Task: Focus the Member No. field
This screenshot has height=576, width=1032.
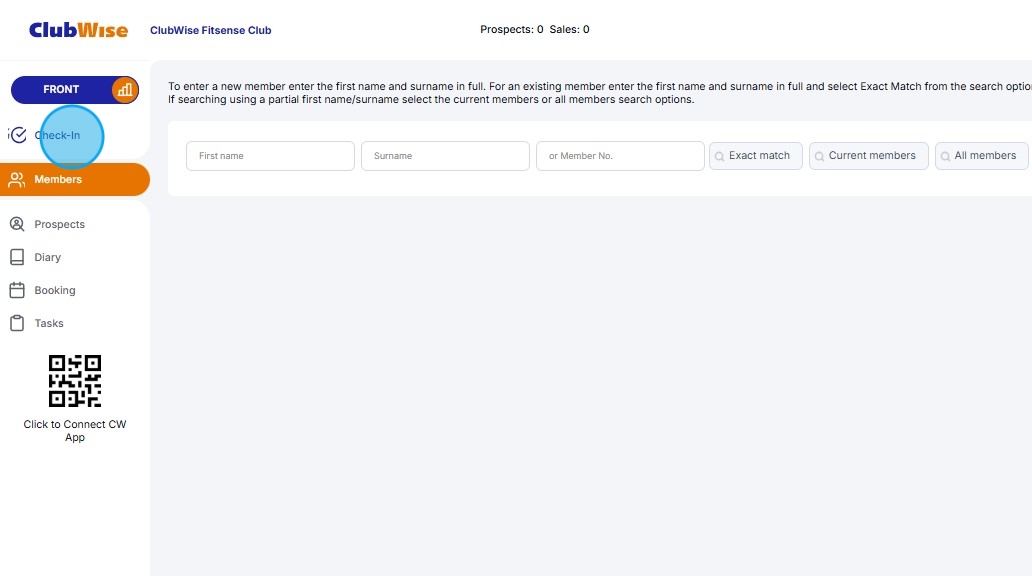Action: pyautogui.click(x=621, y=156)
